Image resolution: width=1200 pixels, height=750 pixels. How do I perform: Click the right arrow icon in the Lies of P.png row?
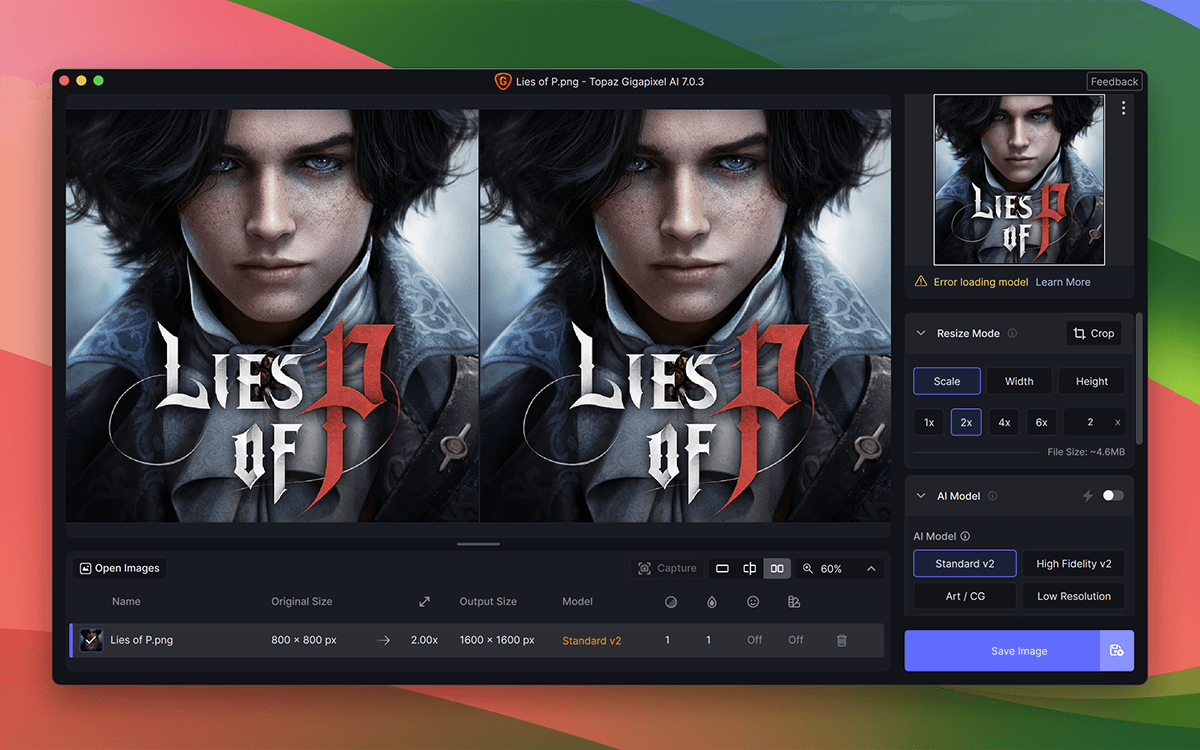click(x=383, y=640)
